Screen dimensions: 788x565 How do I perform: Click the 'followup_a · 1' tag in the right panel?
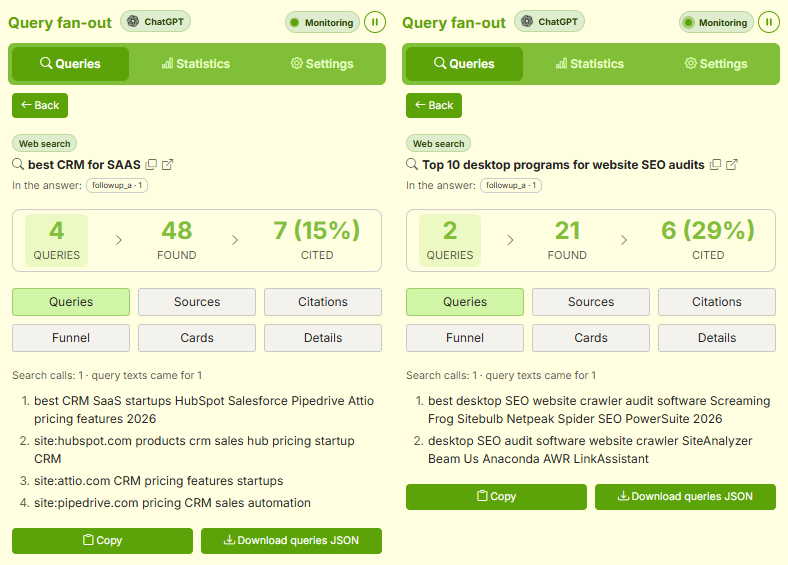pyautogui.click(x=511, y=185)
